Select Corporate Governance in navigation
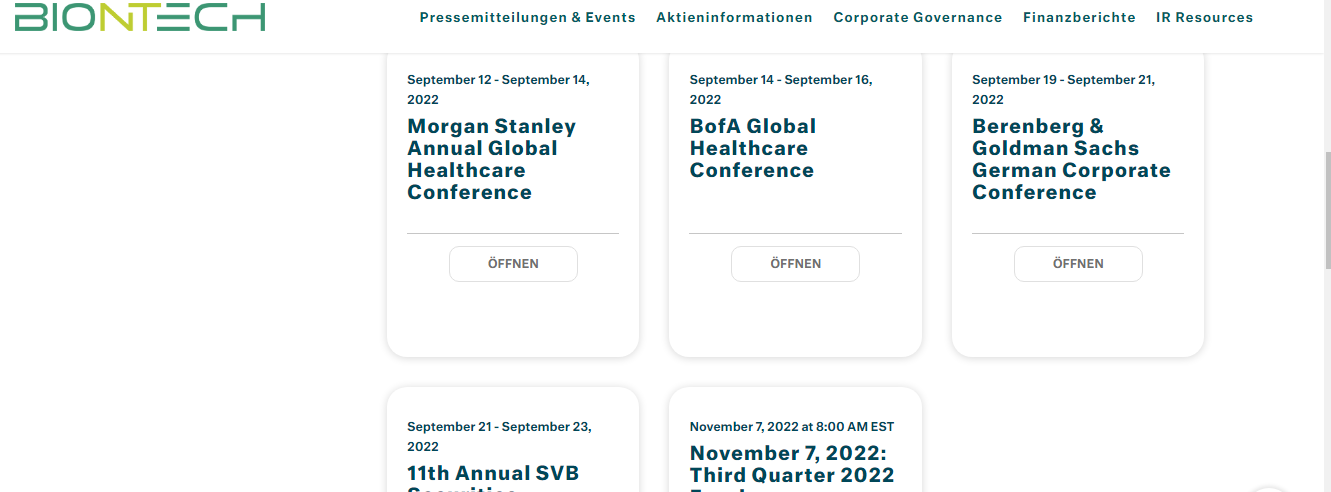 pyautogui.click(x=917, y=18)
